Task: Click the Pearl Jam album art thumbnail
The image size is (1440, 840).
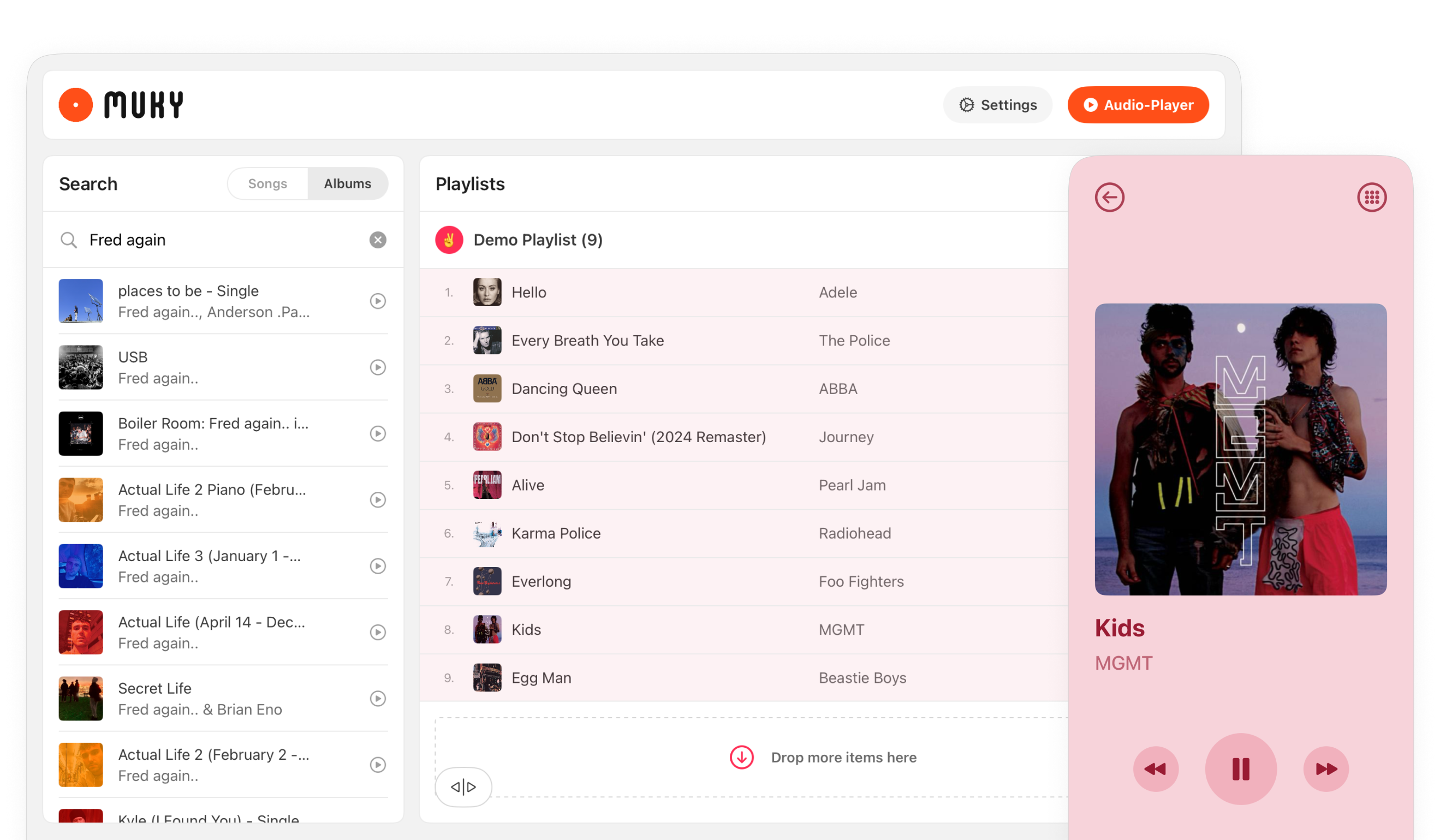Action: [x=487, y=485]
